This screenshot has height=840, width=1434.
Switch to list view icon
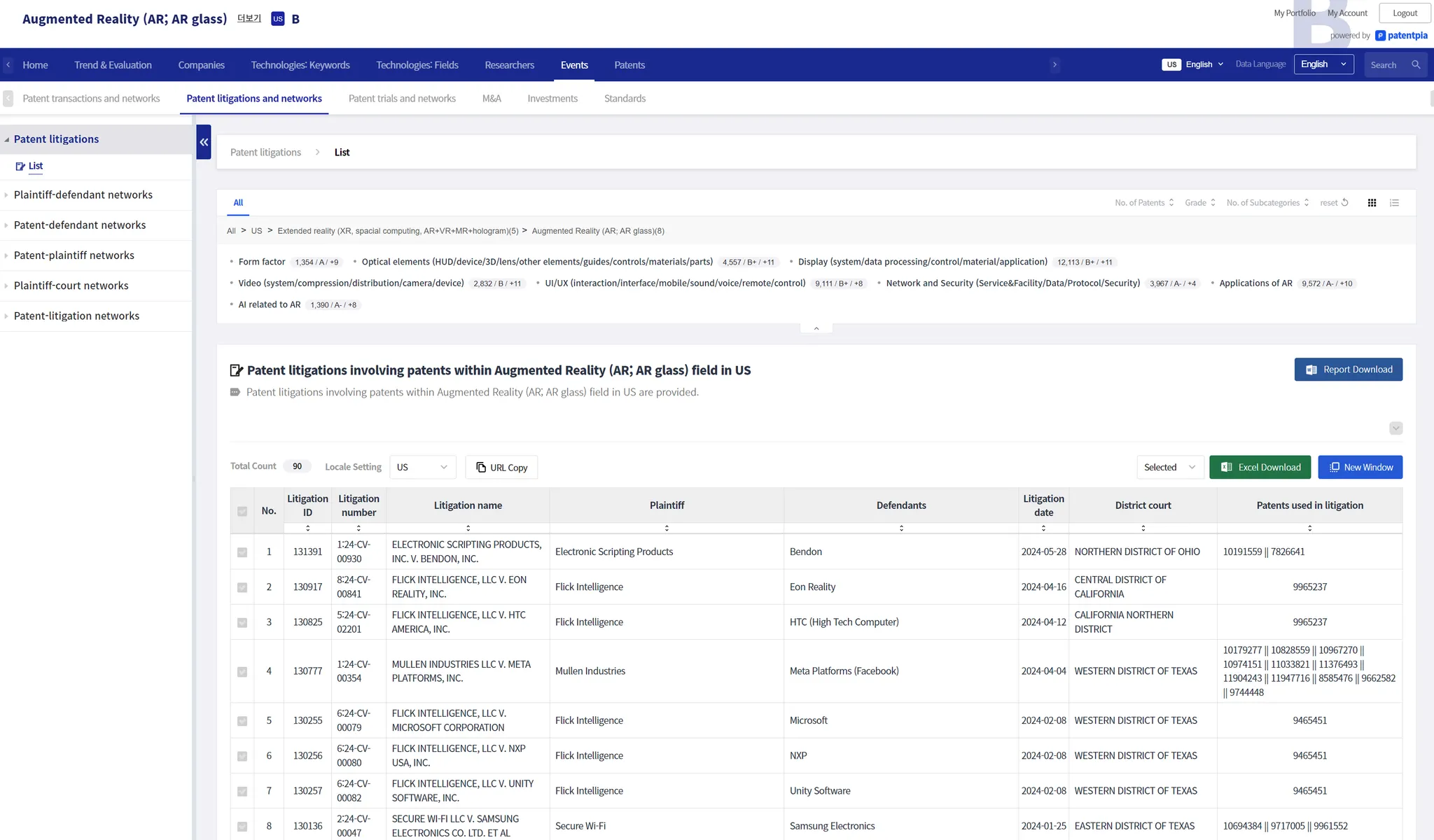click(x=1394, y=203)
